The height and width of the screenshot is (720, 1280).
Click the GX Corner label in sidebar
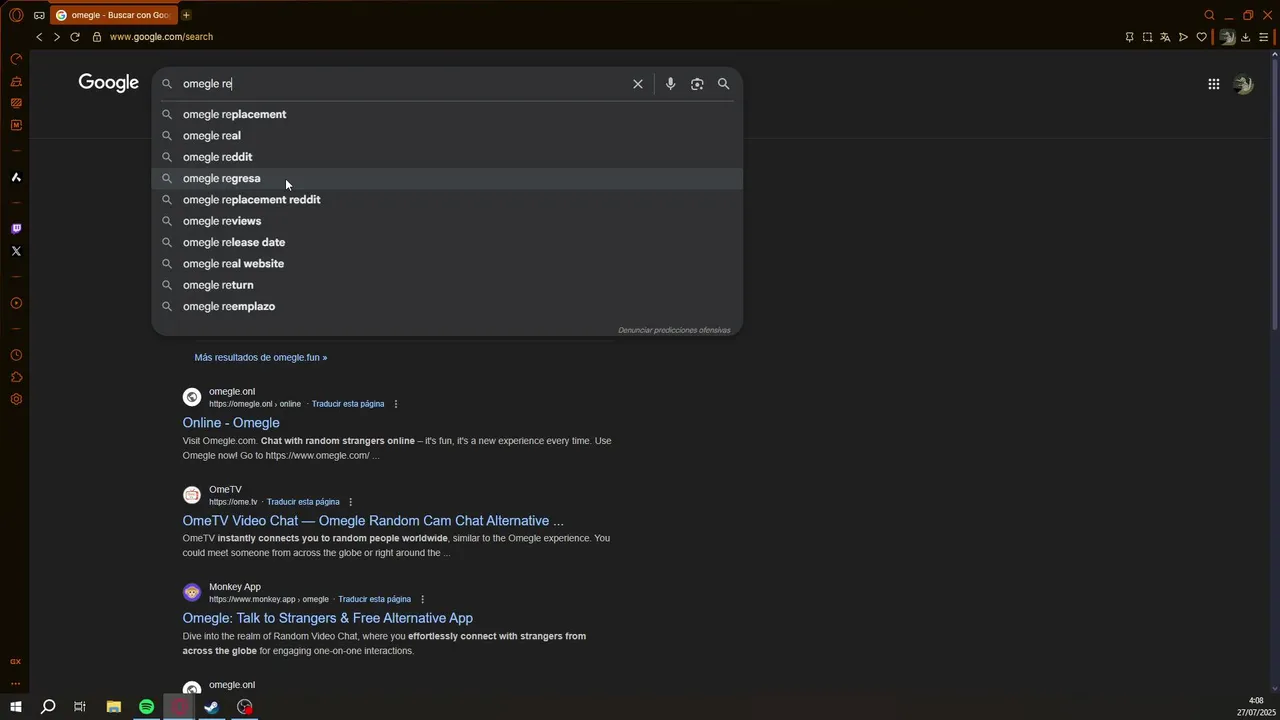point(16,661)
